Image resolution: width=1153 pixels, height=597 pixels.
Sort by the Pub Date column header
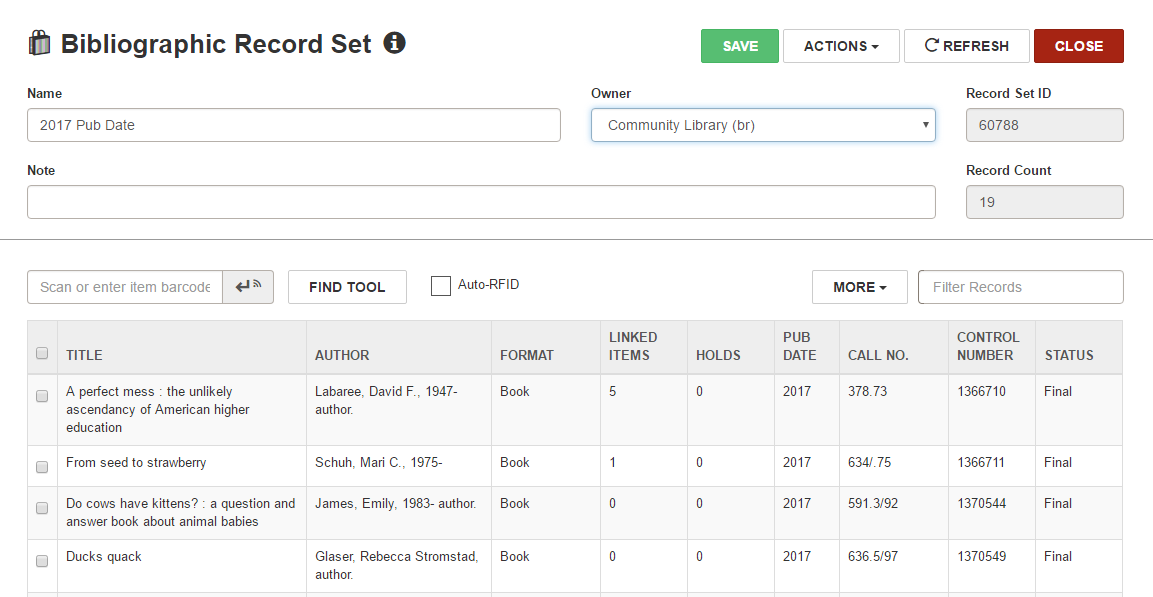click(799, 346)
